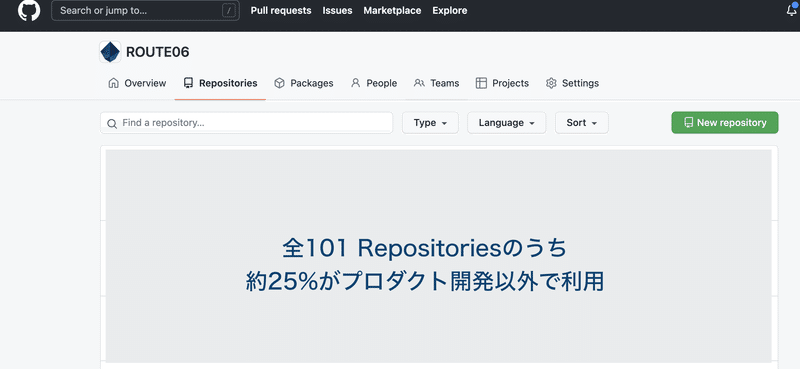Open Issues in the top bar
800x369 pixels.
[x=337, y=11]
